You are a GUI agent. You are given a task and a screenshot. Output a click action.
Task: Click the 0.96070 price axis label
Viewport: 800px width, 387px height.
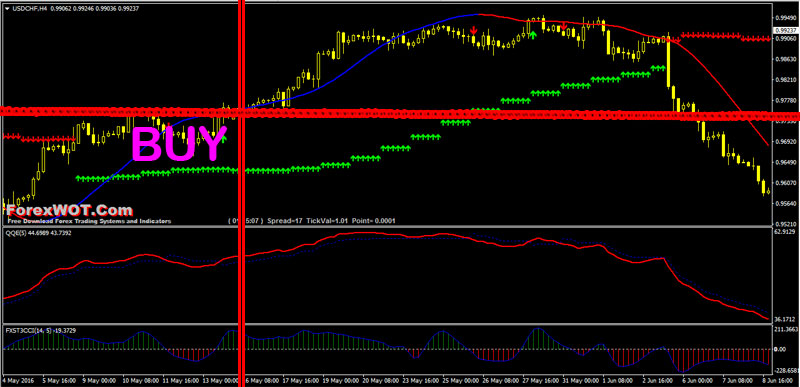(785, 183)
